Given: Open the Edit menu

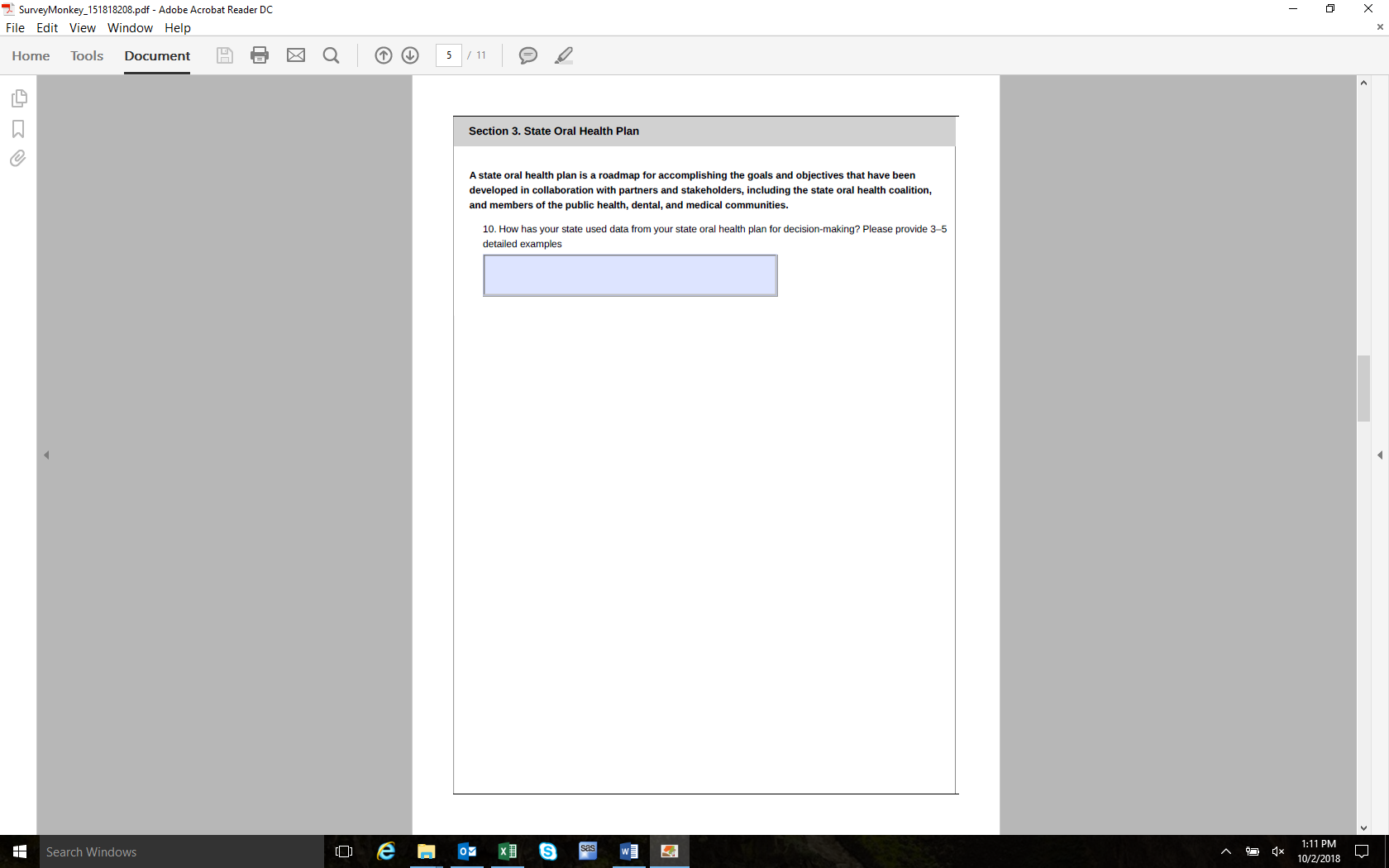Looking at the screenshot, I should [x=47, y=27].
